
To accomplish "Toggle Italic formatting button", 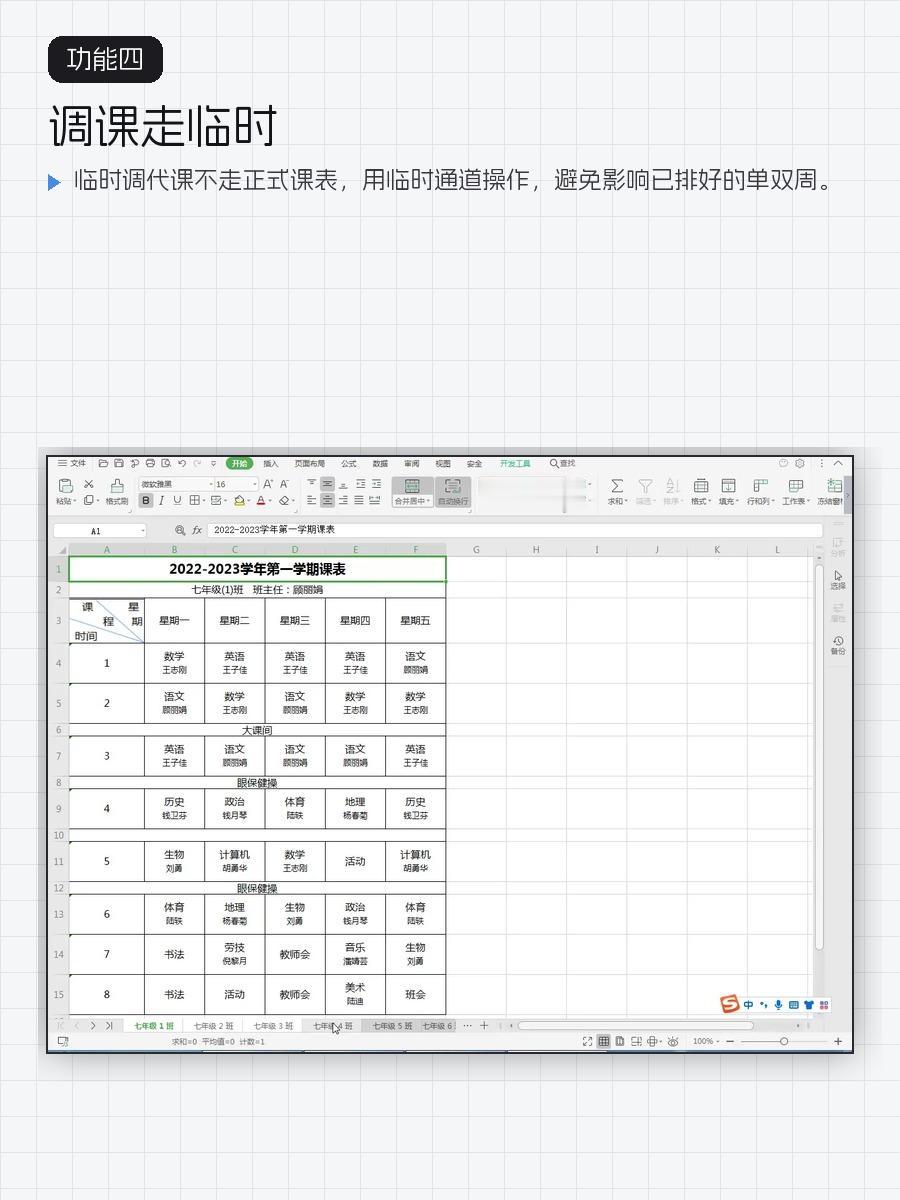I will (x=161, y=500).
